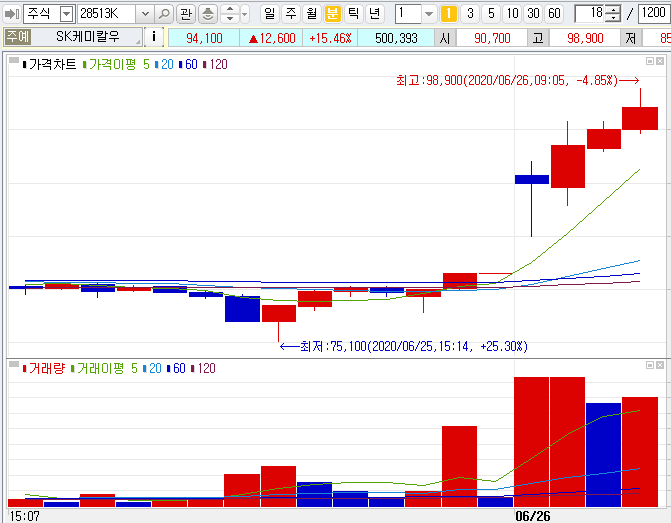Maximize the price chart panel
The image size is (671, 523).
650,61
